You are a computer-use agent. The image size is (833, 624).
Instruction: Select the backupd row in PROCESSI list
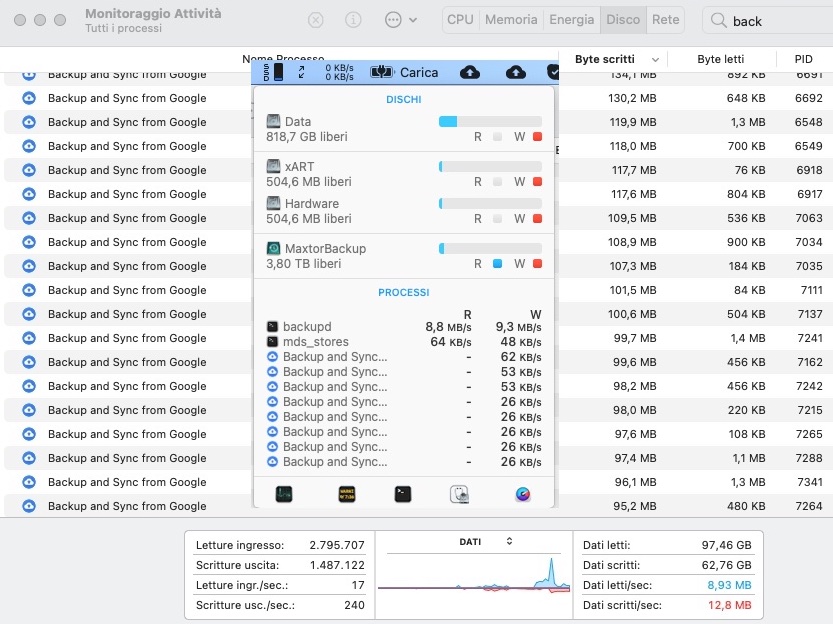click(x=404, y=327)
